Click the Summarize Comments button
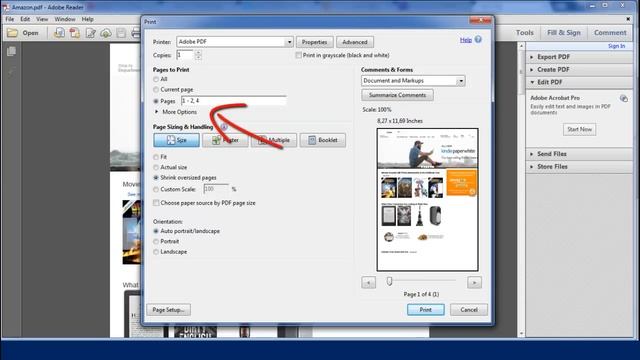 397,95
